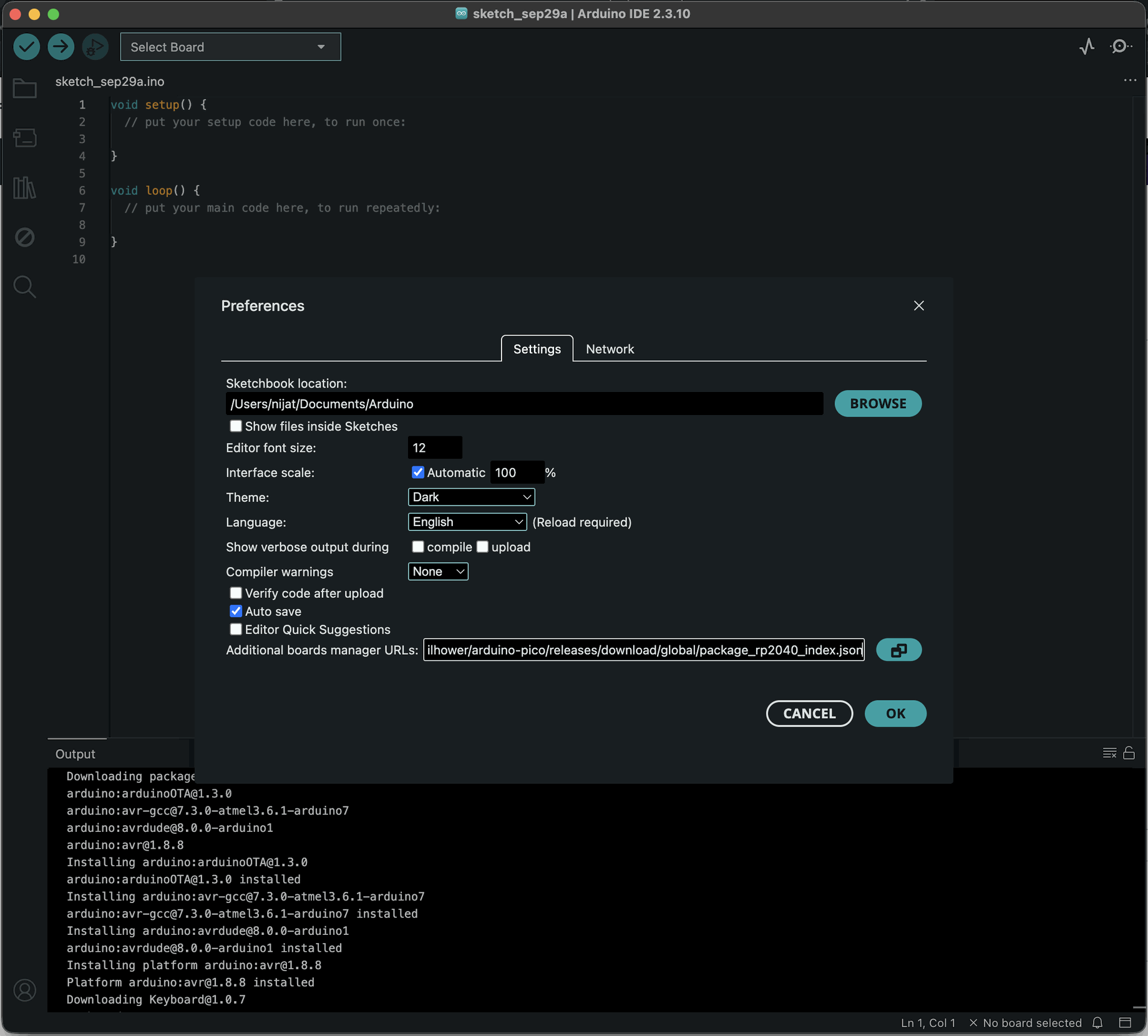
Task: Clear the Output panel
Action: 1109,753
